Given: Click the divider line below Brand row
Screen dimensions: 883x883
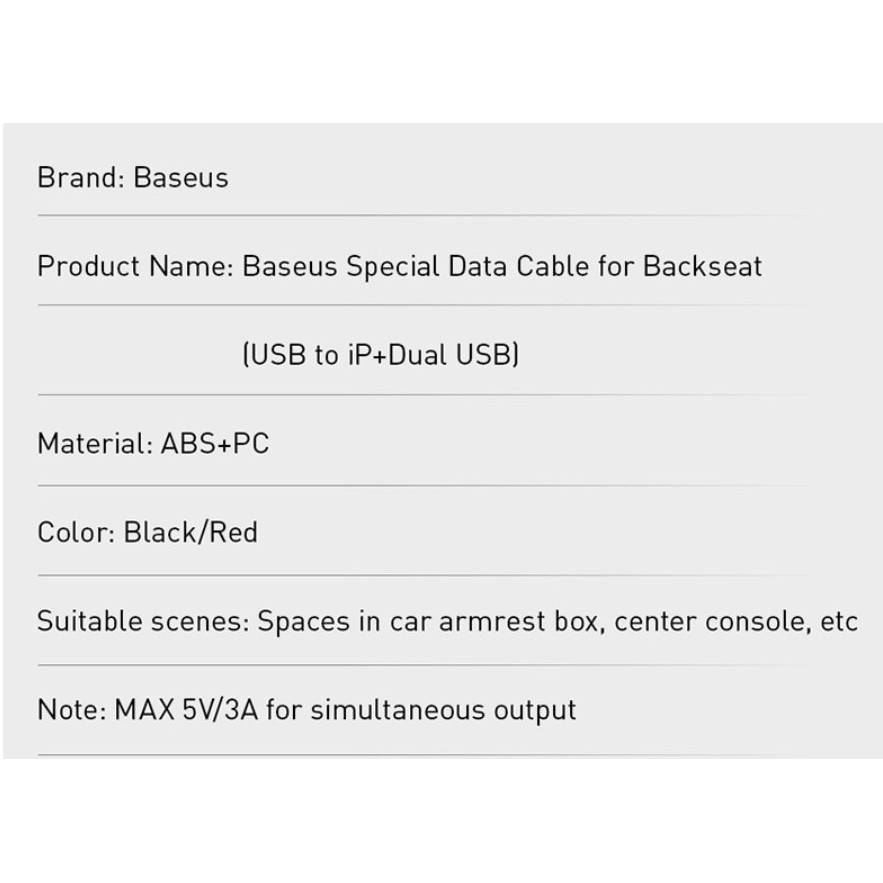Looking at the screenshot, I should pyautogui.click(x=422, y=215).
